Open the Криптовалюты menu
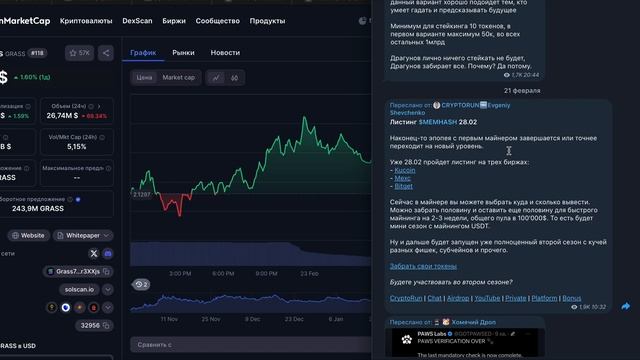The height and width of the screenshot is (360, 640). click(86, 21)
